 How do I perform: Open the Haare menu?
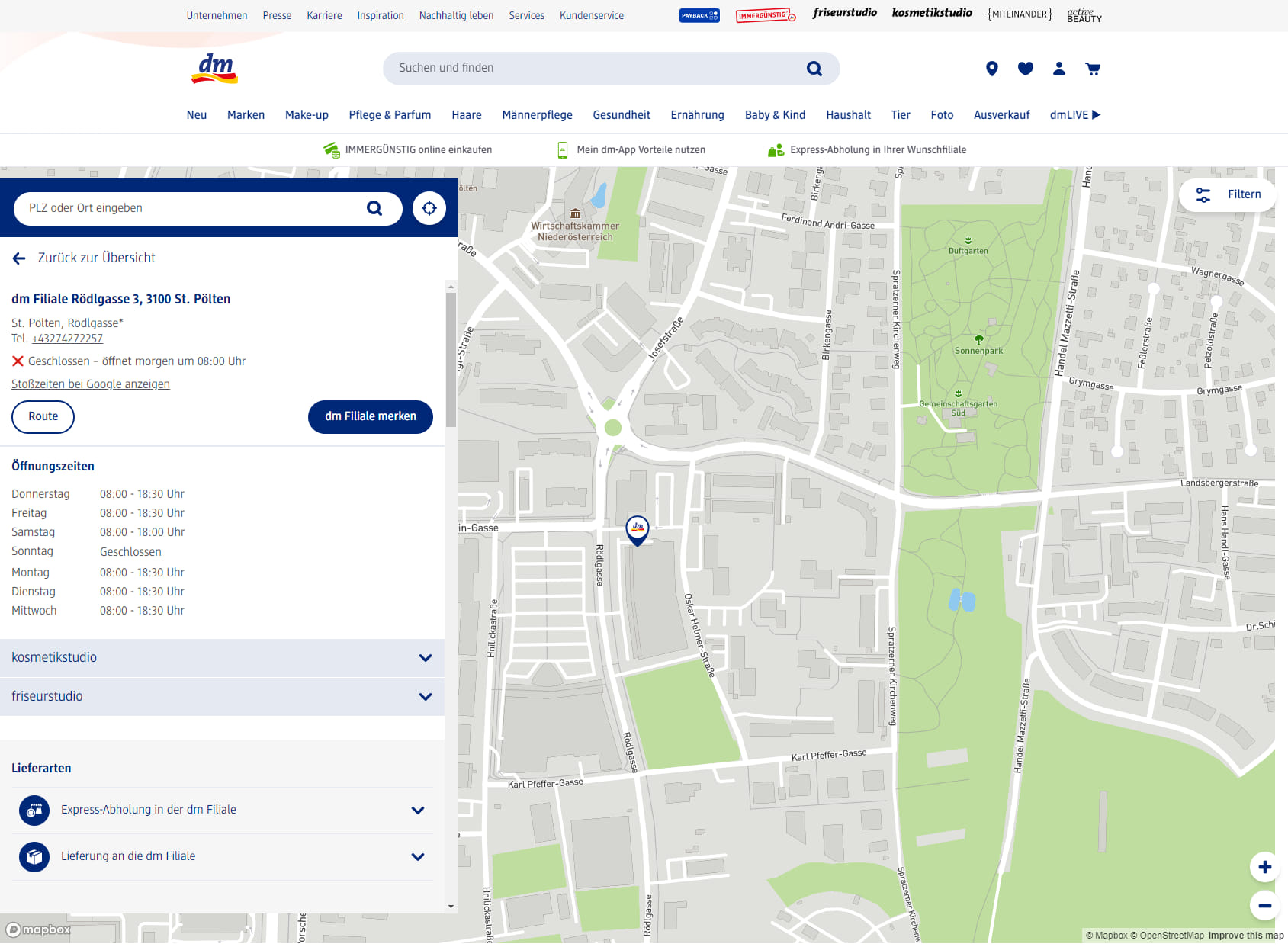pos(467,115)
